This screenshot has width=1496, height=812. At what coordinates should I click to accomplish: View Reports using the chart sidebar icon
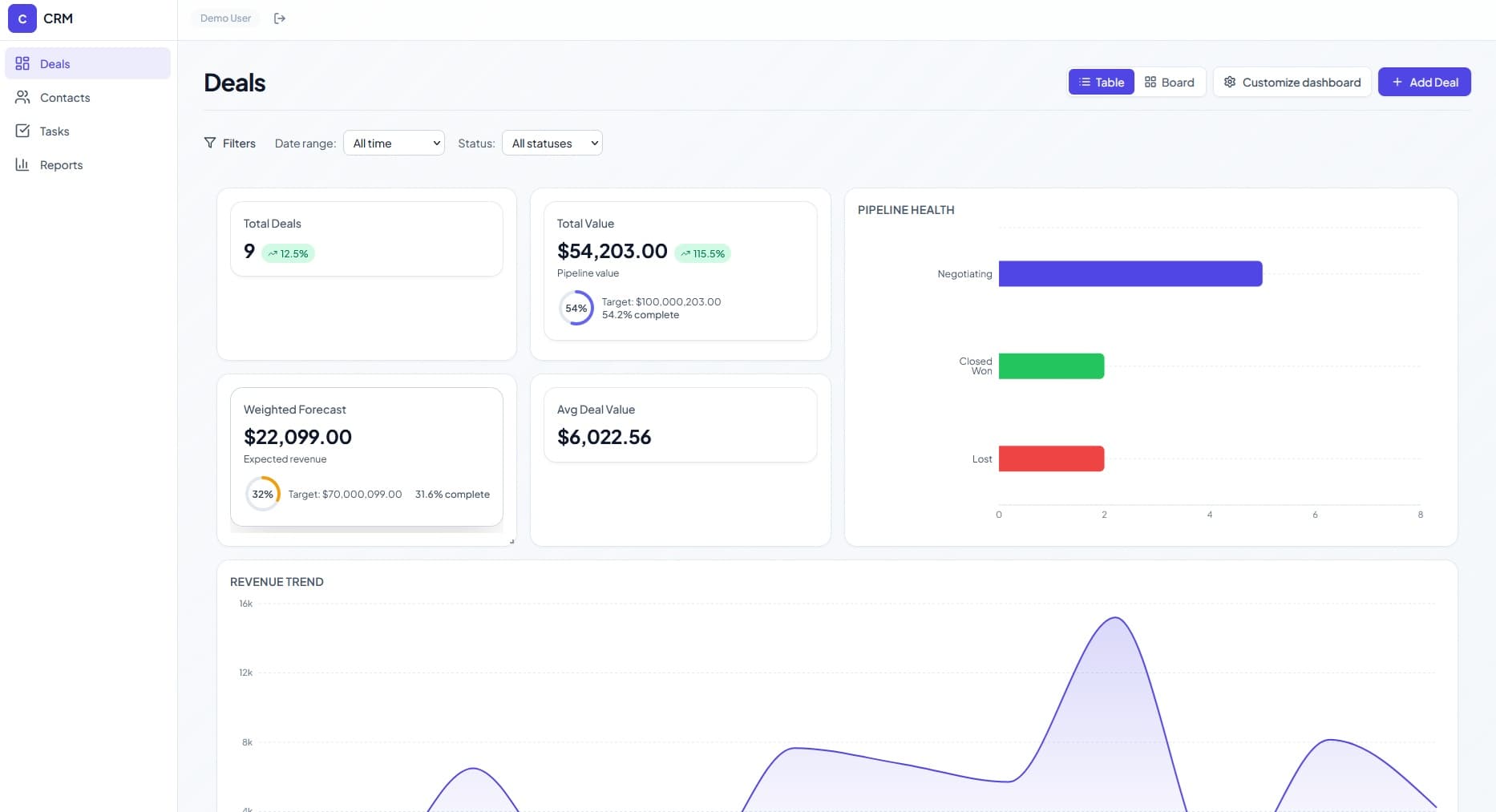click(22, 164)
